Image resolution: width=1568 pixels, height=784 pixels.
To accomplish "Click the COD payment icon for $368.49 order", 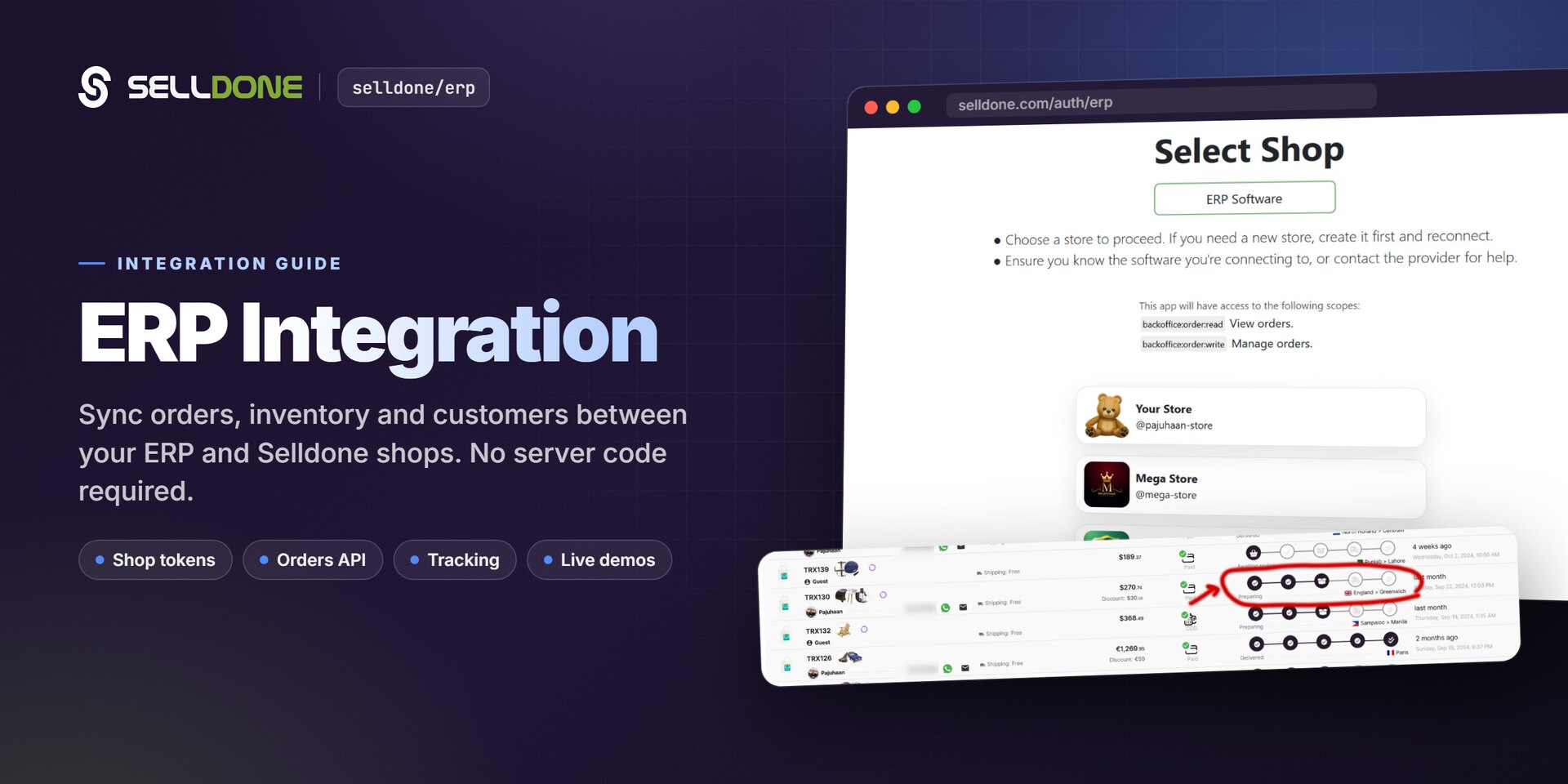I will tap(1190, 618).
